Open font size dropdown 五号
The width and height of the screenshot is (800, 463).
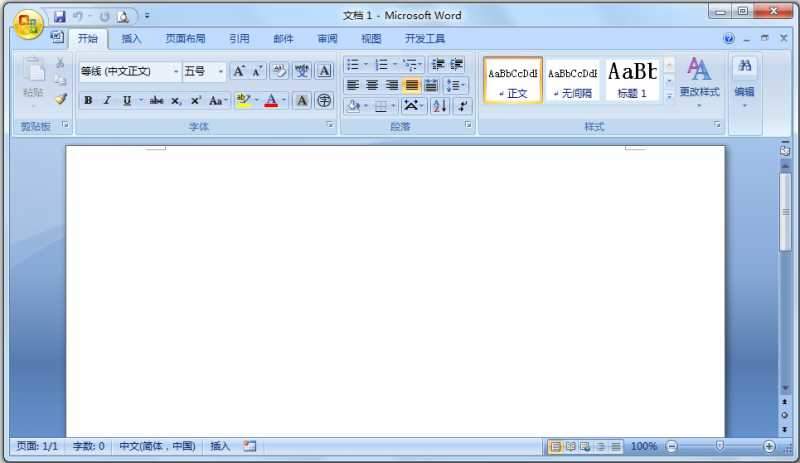click(x=220, y=71)
